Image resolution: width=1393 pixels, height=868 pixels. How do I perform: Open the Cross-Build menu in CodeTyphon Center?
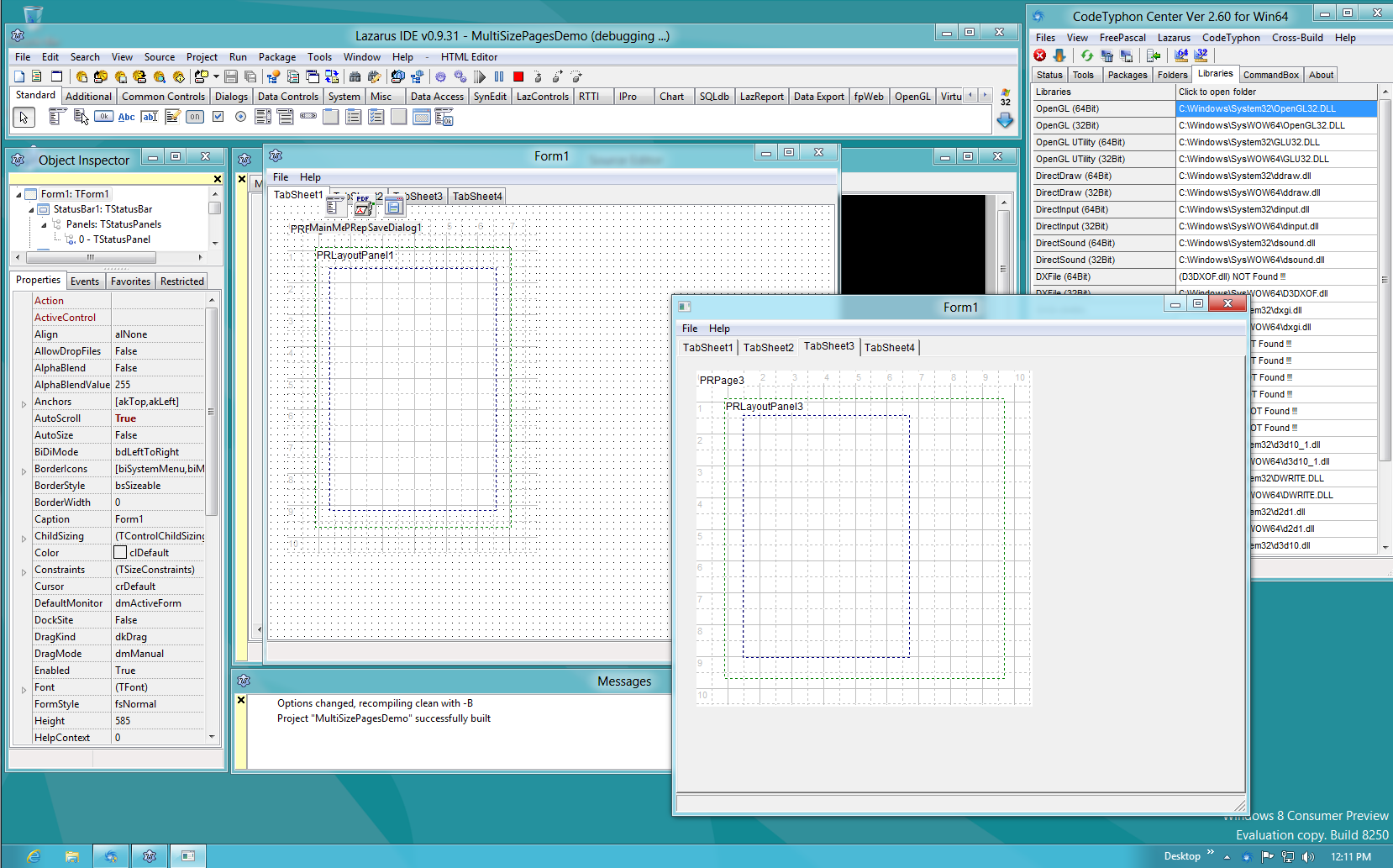click(x=1297, y=38)
